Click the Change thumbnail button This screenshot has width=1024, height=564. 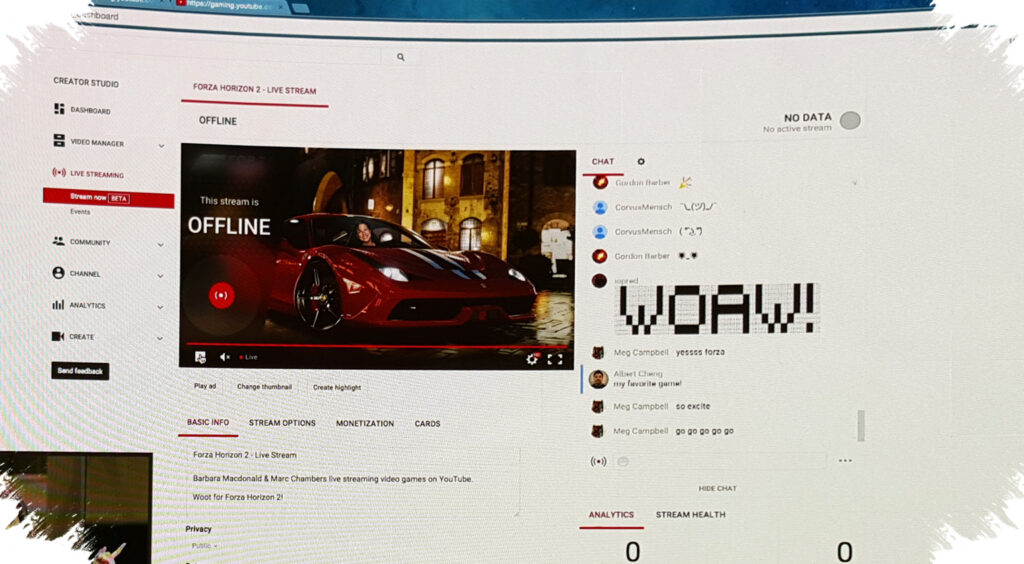(x=264, y=386)
